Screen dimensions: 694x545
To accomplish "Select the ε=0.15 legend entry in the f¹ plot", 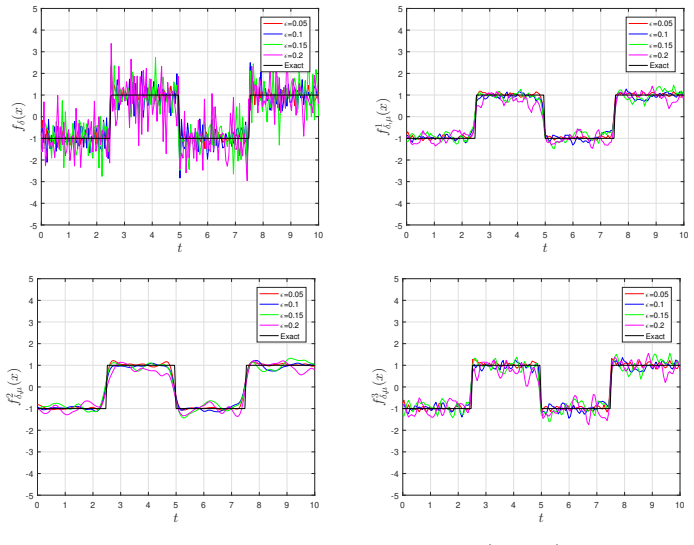I will pyautogui.click(x=650, y=45).
